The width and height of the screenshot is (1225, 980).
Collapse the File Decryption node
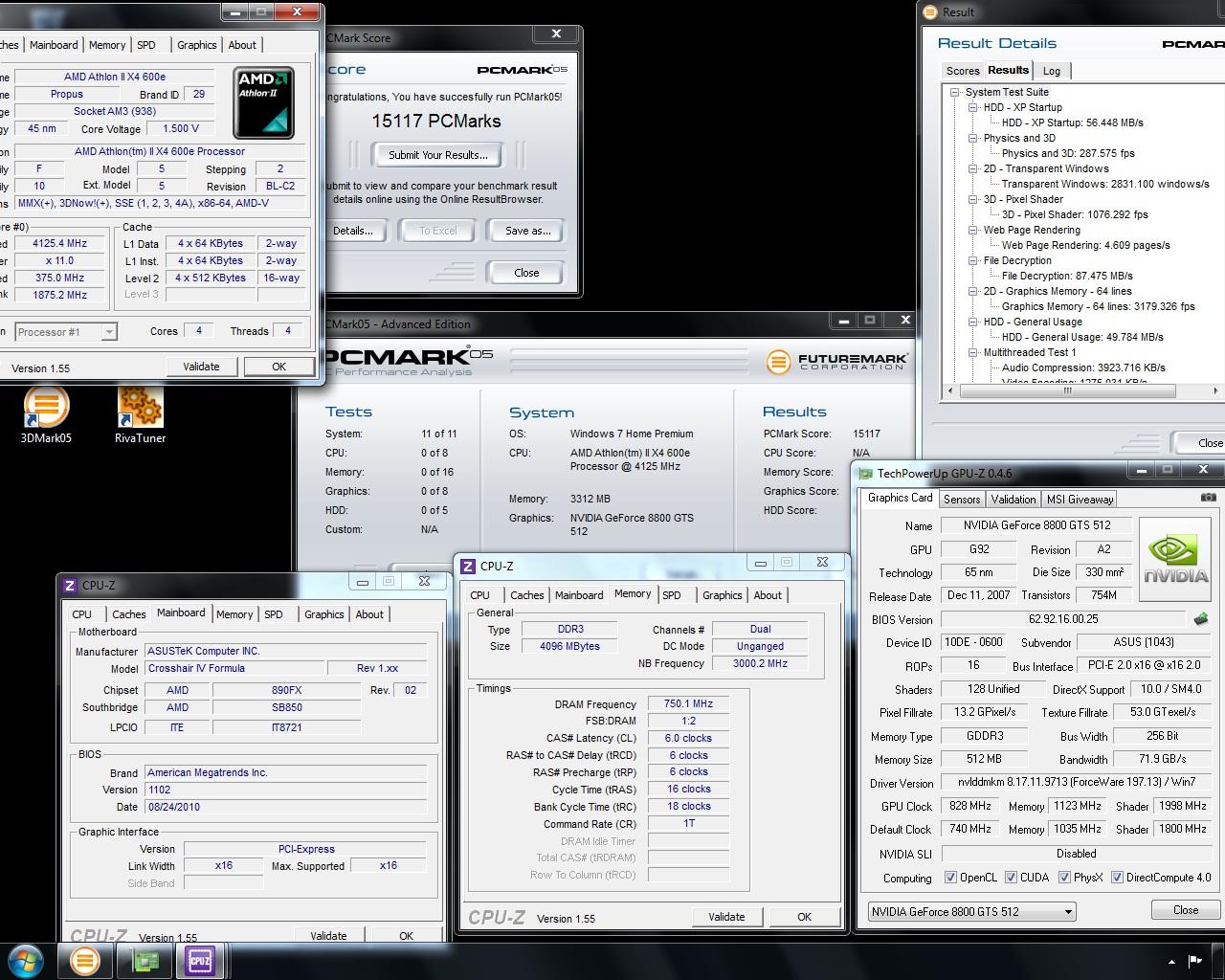973,260
